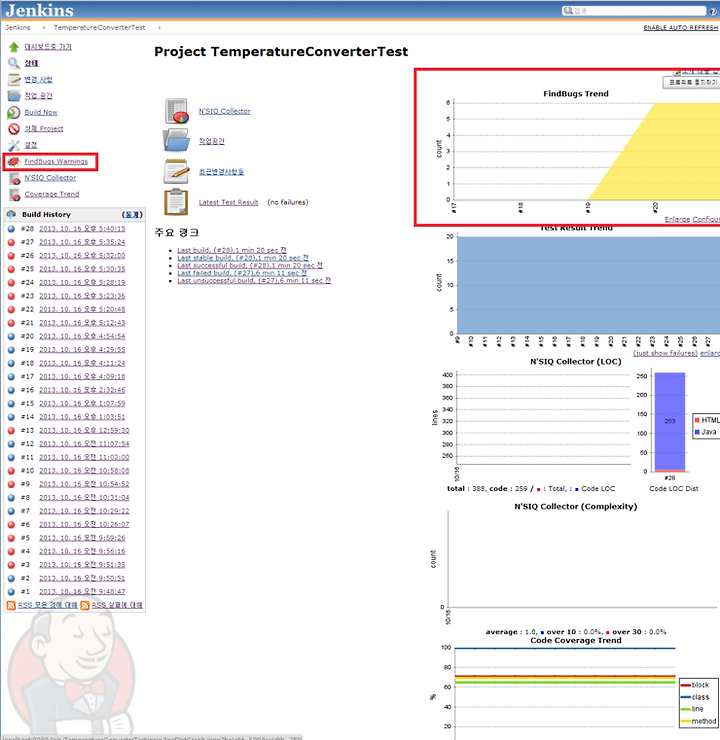
Task: Click the red status ball of build #13
Action: coord(11,430)
